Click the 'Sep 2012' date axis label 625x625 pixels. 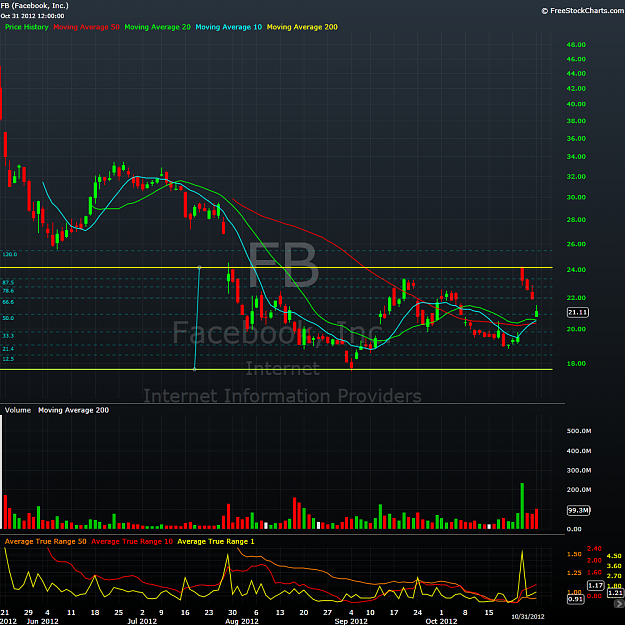351,621
